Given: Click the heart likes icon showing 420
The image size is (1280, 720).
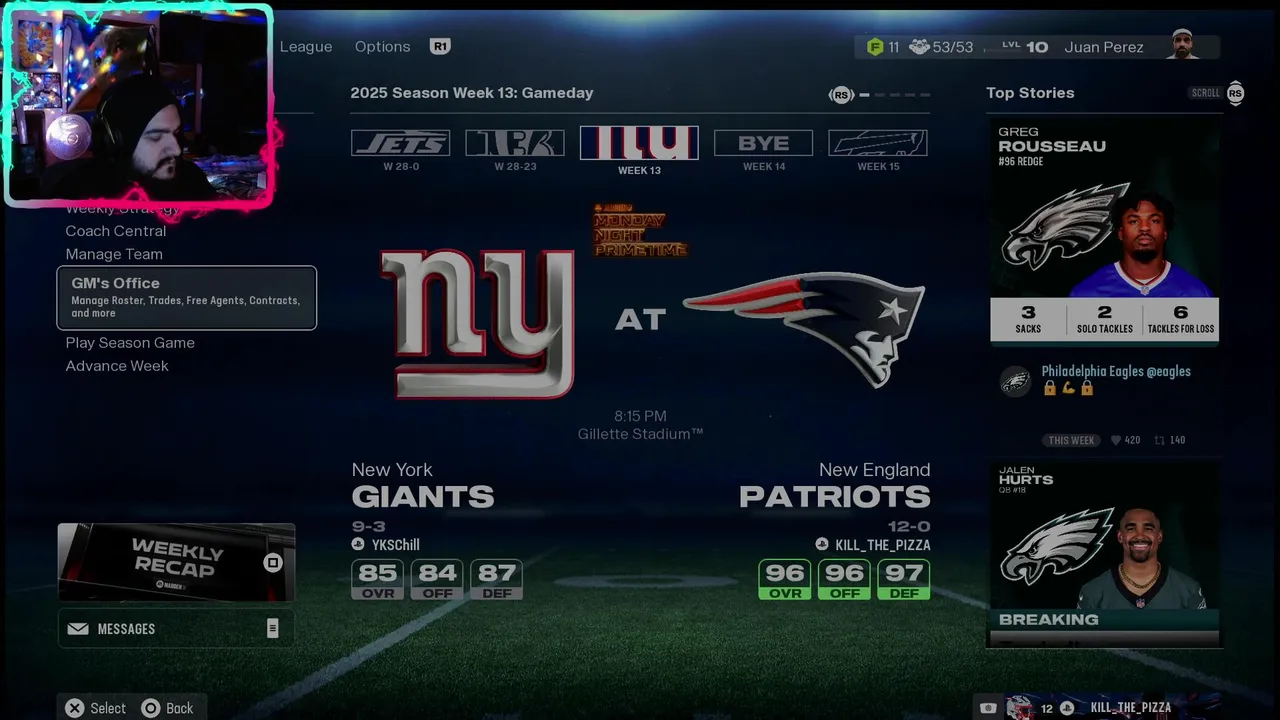Looking at the screenshot, I should 1116,440.
